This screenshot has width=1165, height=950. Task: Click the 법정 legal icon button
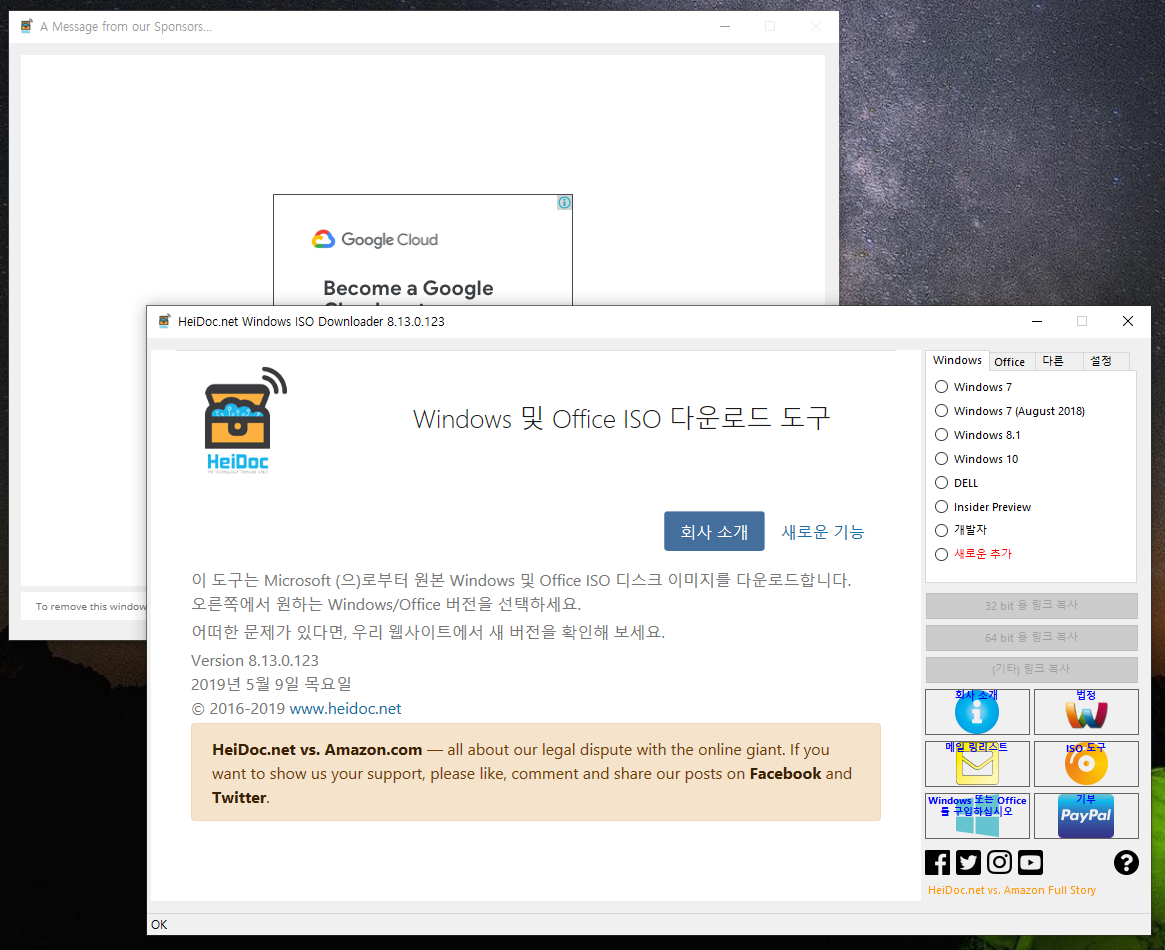pyautogui.click(x=1086, y=712)
